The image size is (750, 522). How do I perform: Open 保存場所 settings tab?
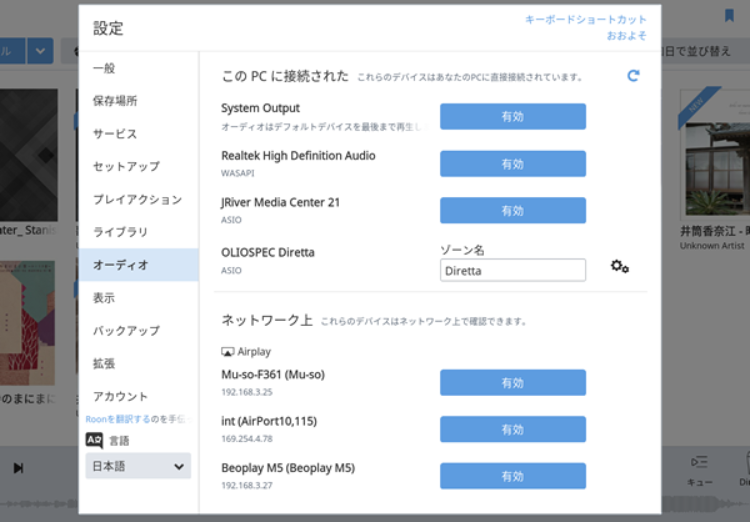pyautogui.click(x=139, y=101)
